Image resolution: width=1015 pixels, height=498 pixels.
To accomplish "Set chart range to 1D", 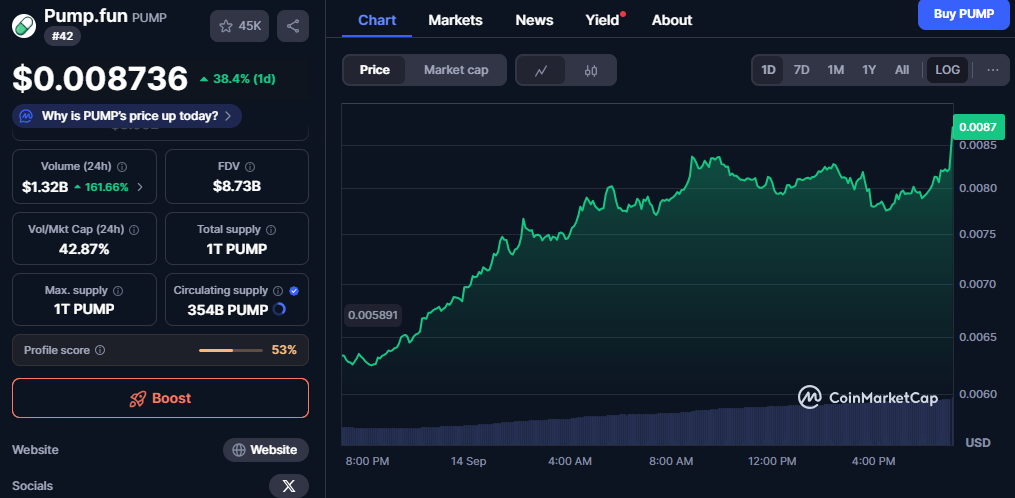I will pos(768,70).
